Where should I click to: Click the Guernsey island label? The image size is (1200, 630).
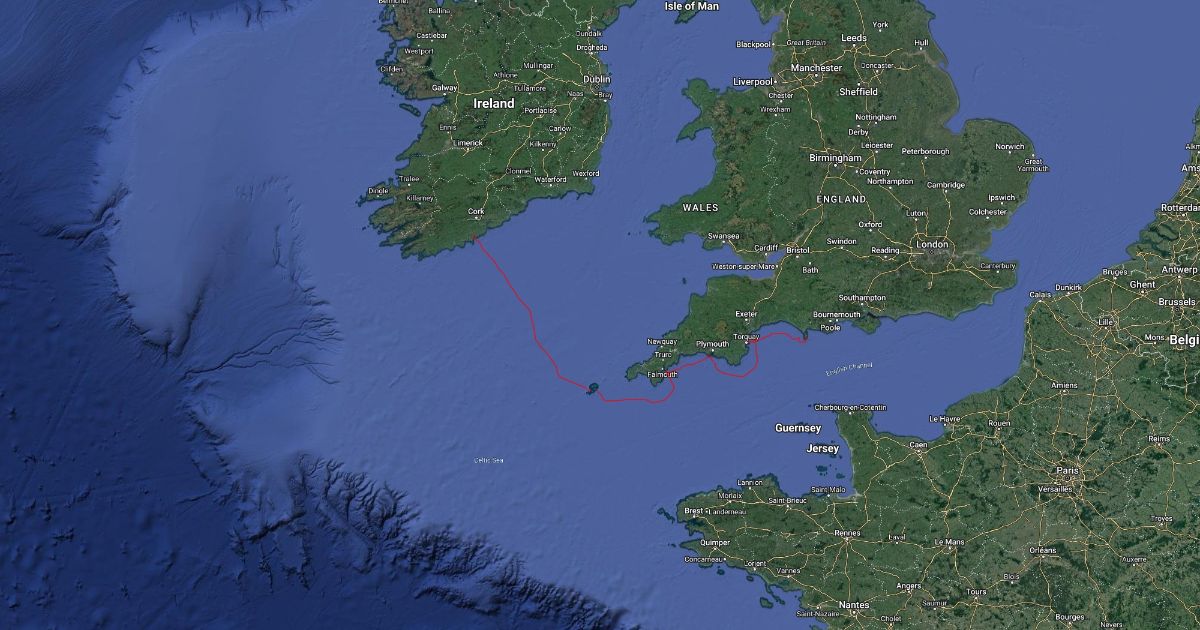click(x=798, y=428)
